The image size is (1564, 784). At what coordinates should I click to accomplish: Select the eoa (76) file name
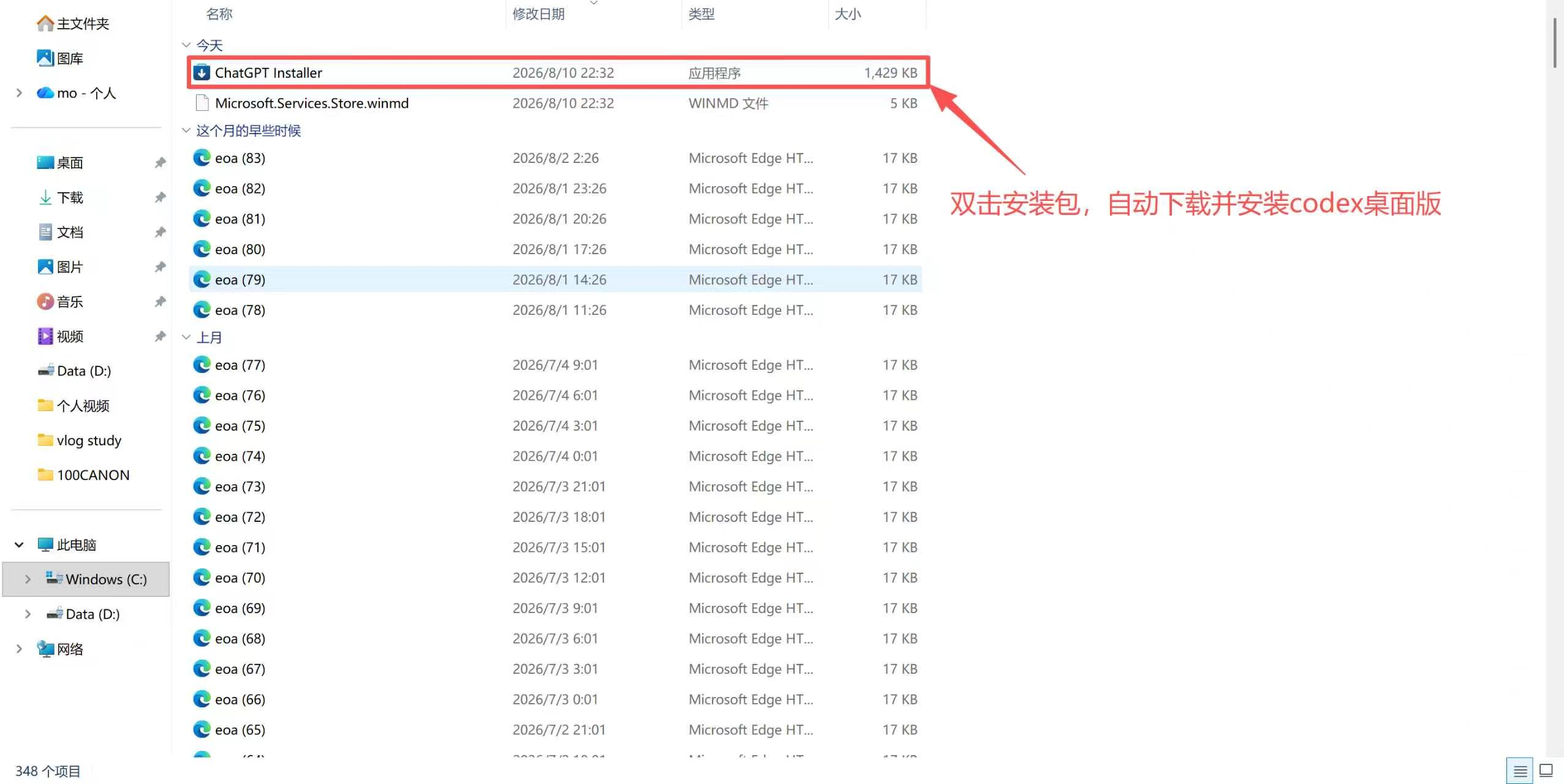240,395
